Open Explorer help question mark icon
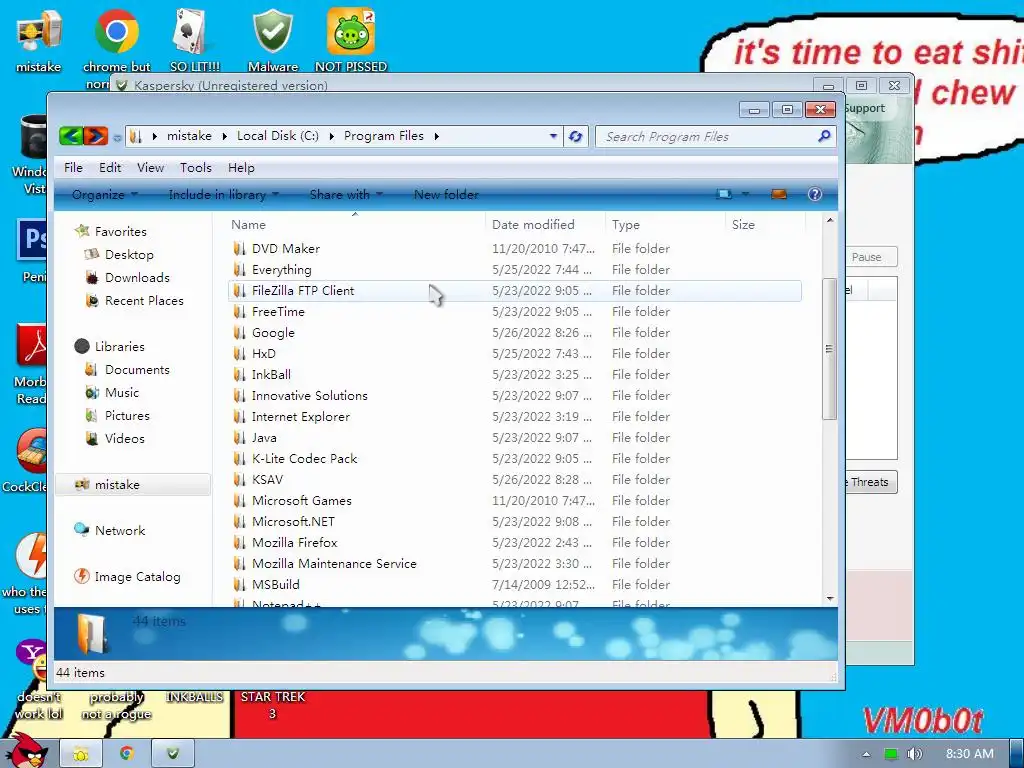Image resolution: width=1024 pixels, height=768 pixels. pyautogui.click(x=814, y=194)
